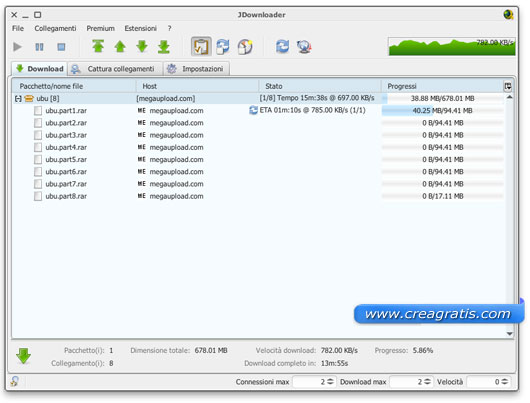
Task: Click the ETA status refresh icon of part1
Action: [x=253, y=110]
